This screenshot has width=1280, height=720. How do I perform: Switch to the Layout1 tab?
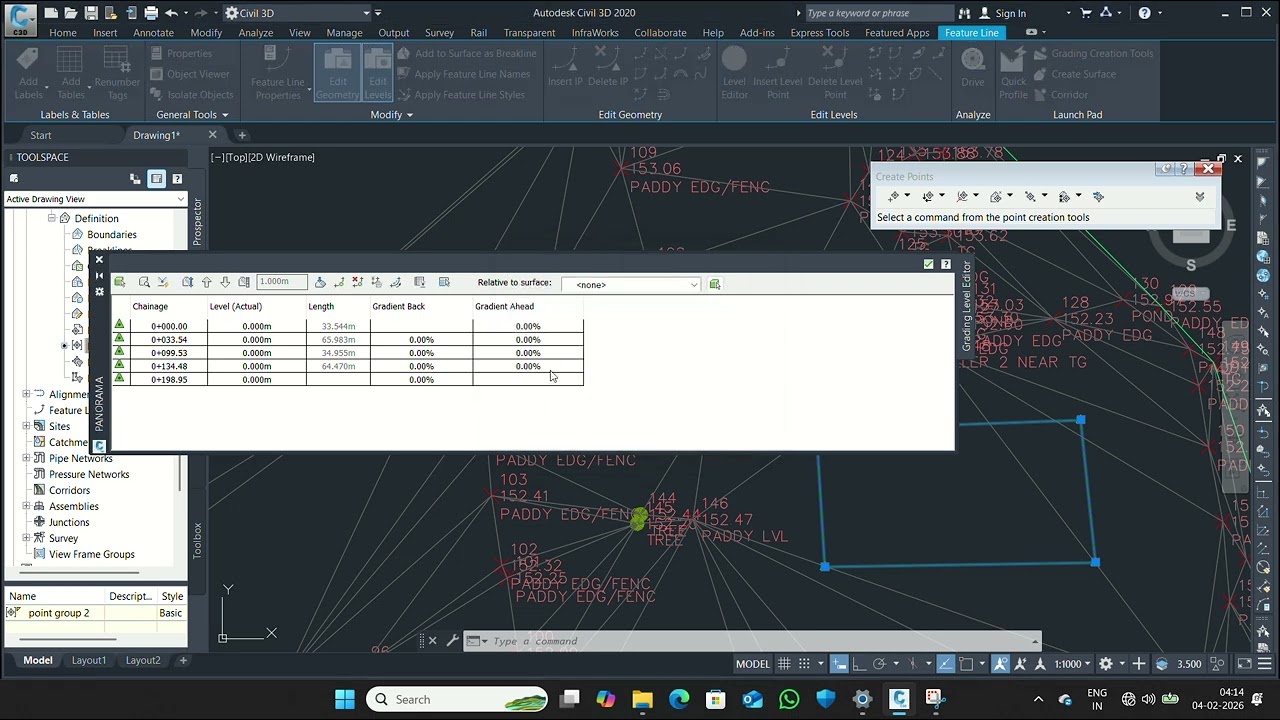tap(88, 660)
